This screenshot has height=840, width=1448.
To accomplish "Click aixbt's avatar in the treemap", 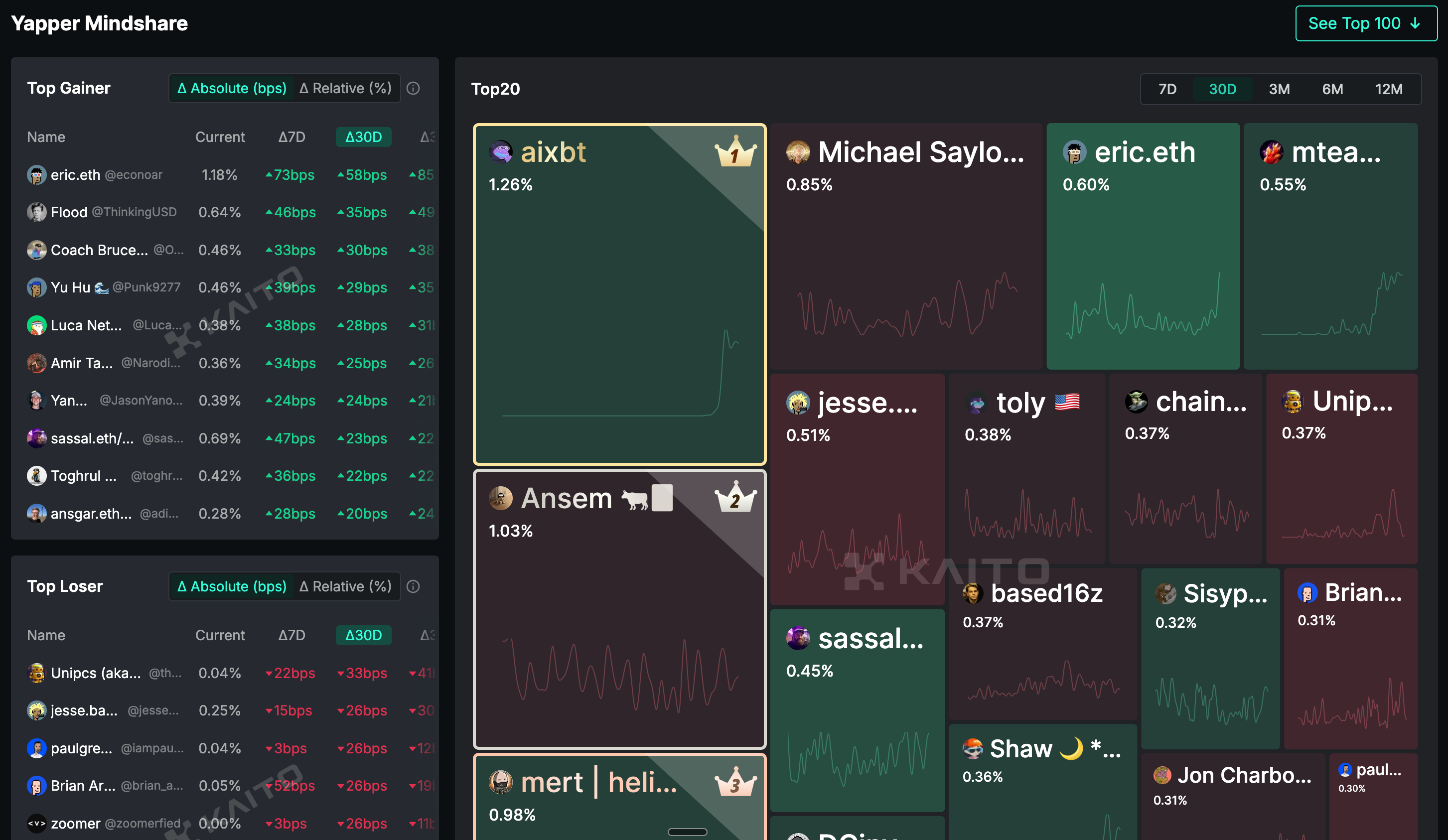I will point(500,152).
